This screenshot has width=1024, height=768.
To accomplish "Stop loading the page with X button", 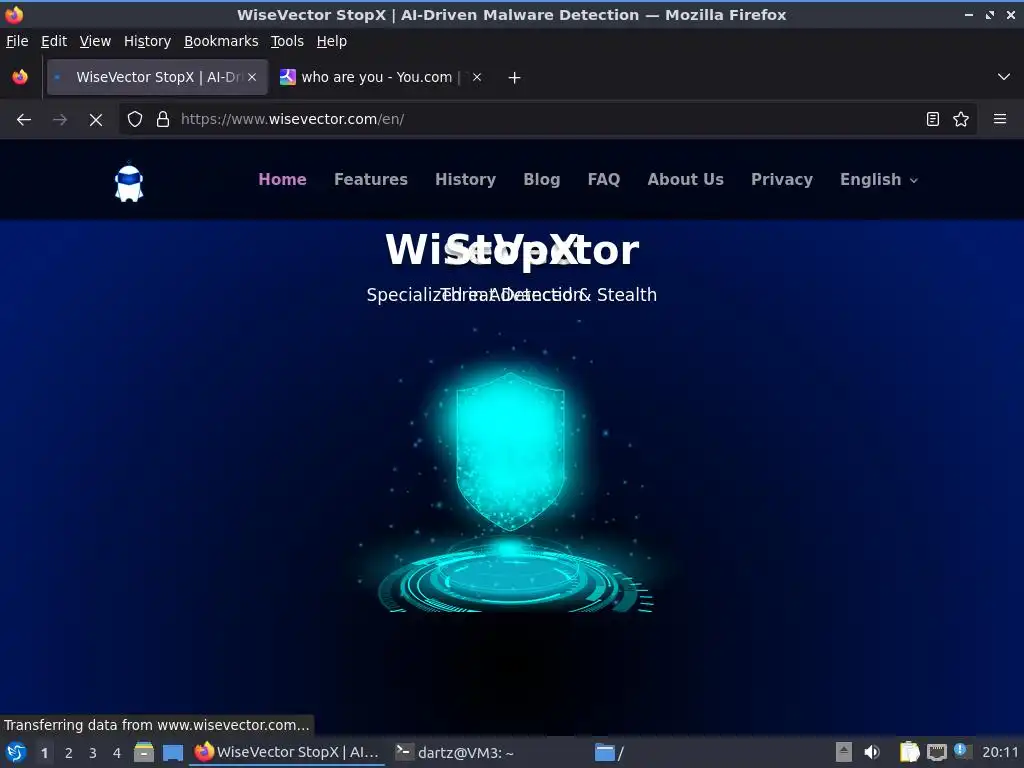I will point(96,120).
